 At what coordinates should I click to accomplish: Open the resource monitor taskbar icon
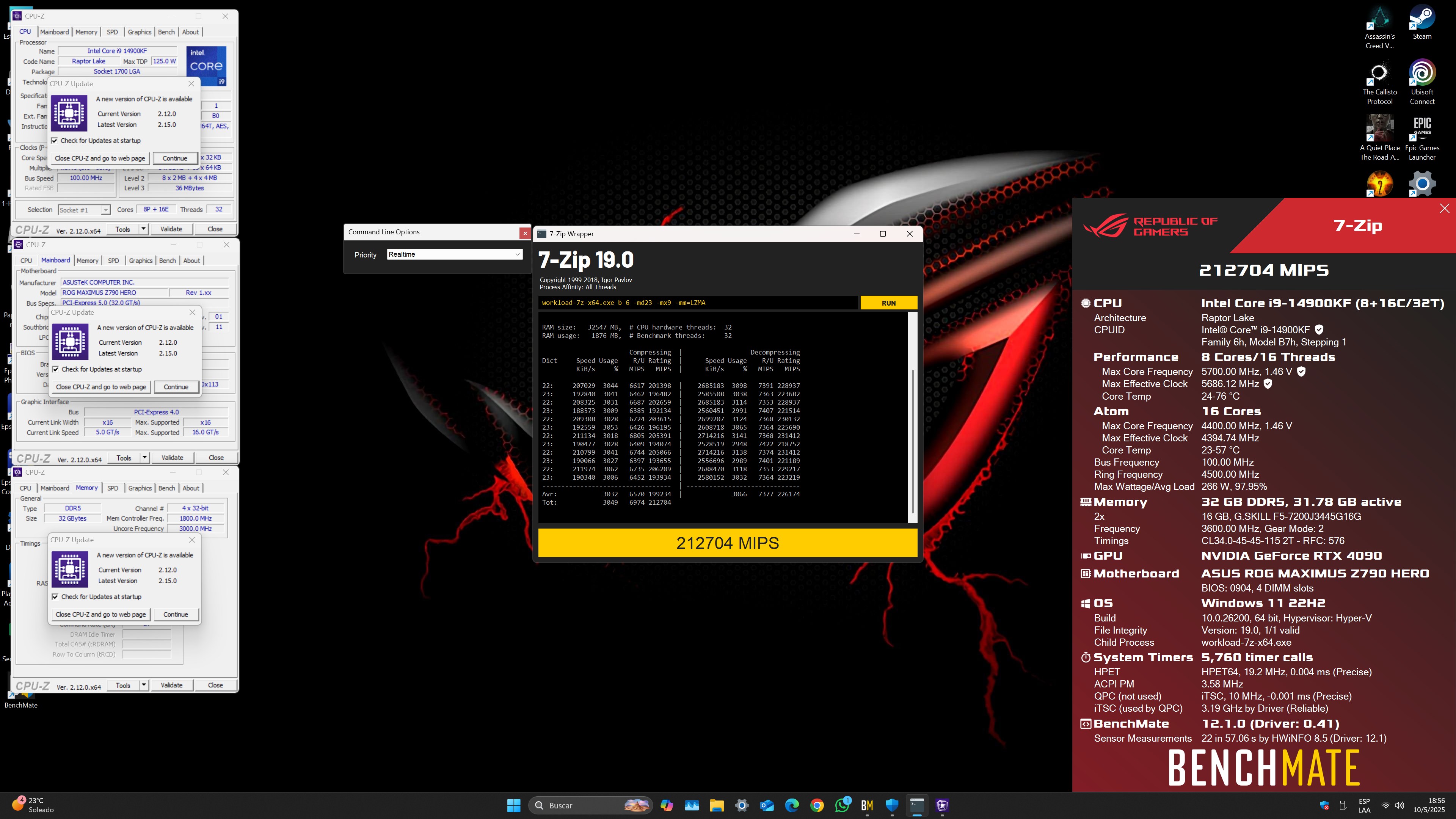[x=692, y=805]
